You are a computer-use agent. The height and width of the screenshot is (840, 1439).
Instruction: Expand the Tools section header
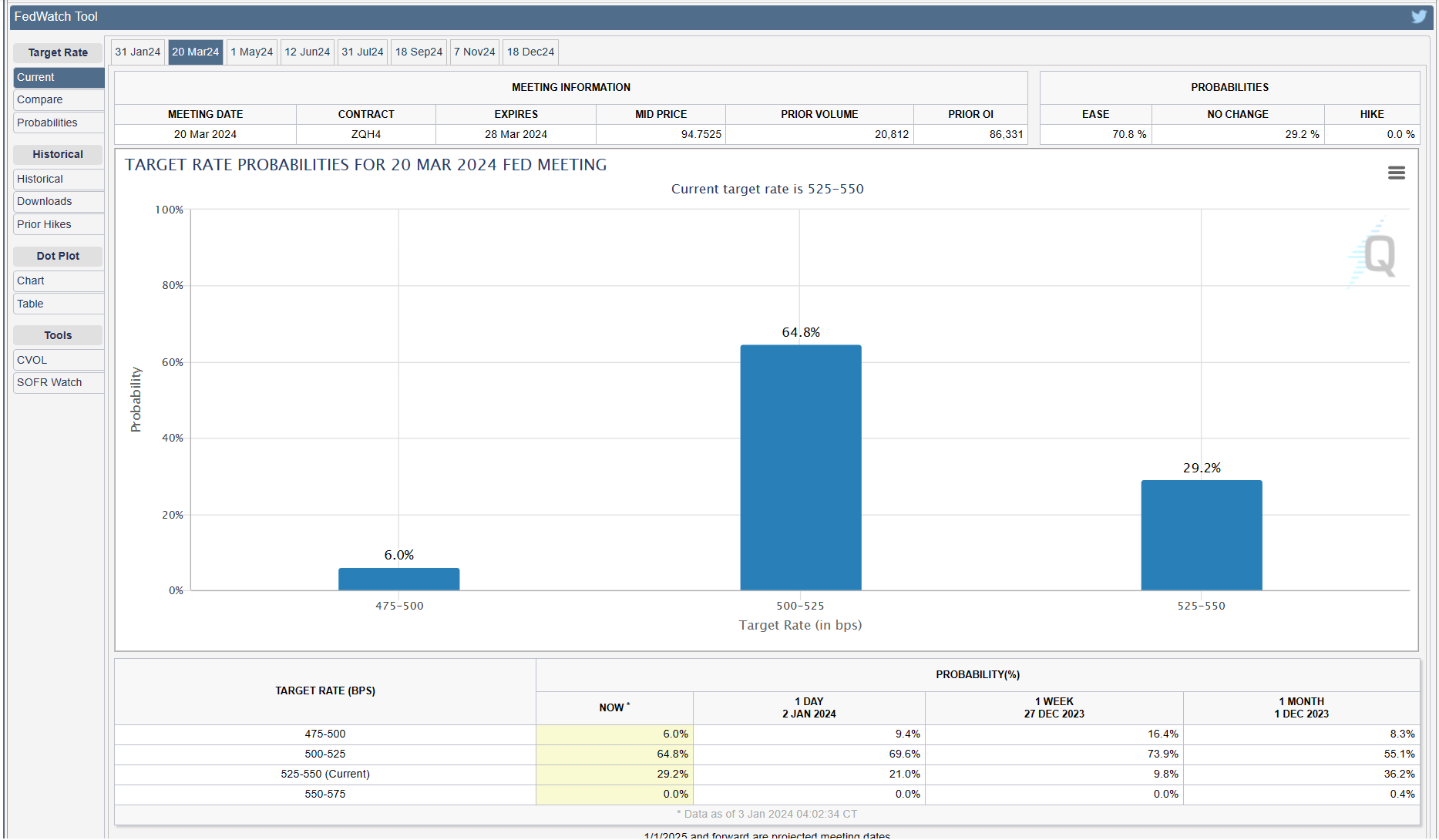(58, 335)
